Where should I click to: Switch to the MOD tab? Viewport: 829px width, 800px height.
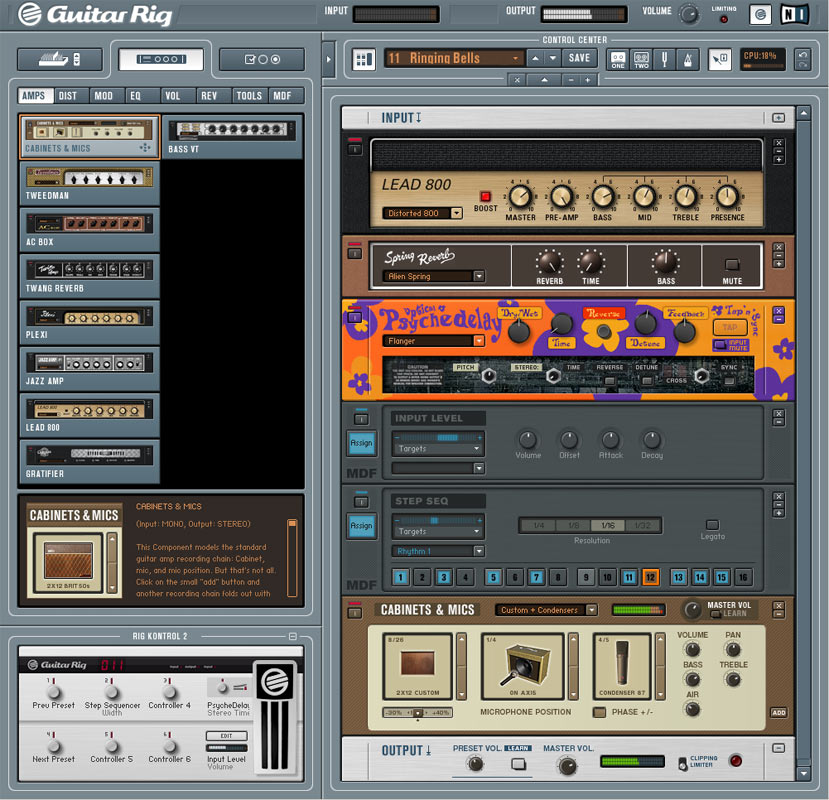106,96
